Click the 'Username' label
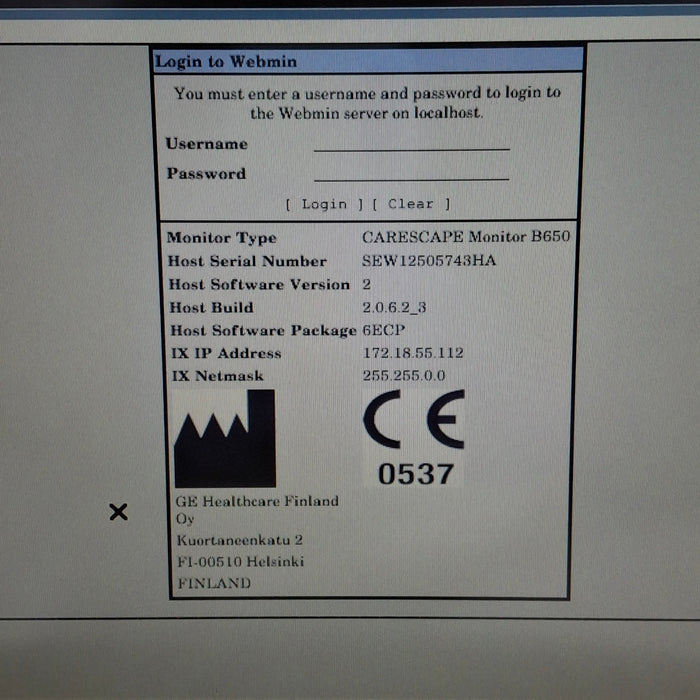700x700 pixels. tap(207, 144)
